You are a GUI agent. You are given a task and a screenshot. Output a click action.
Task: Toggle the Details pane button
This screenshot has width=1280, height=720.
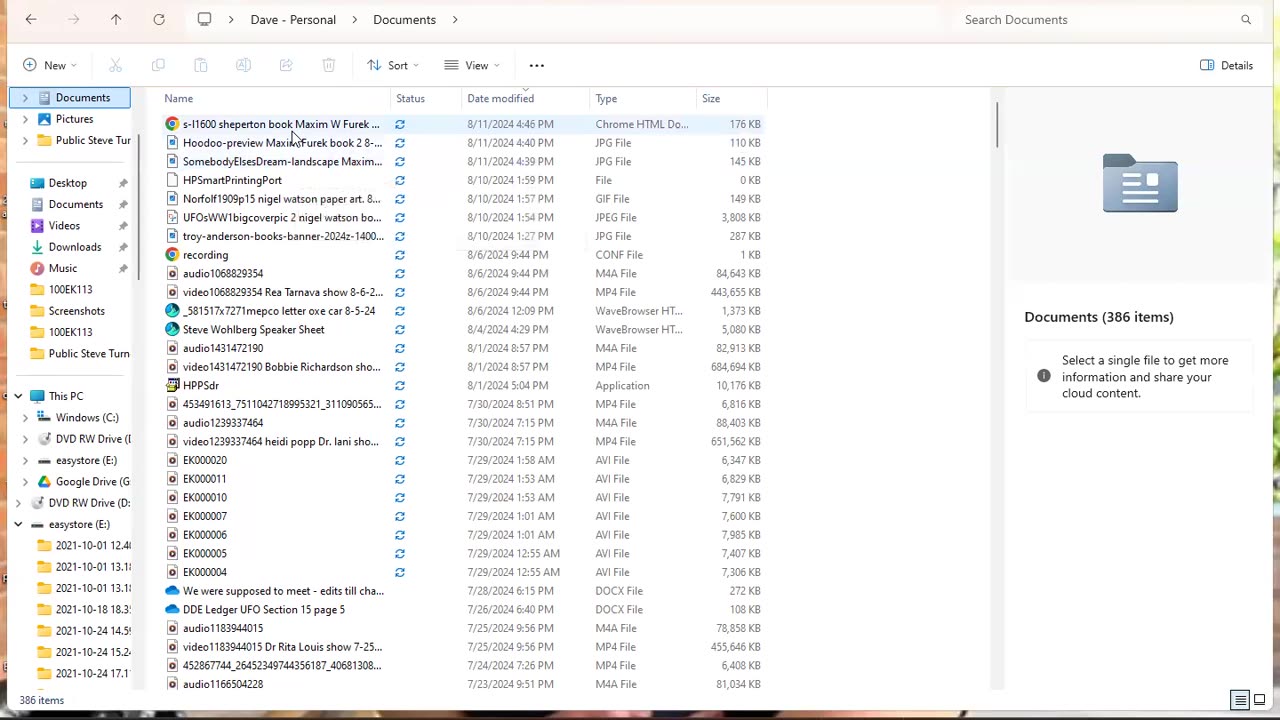pyautogui.click(x=1227, y=65)
